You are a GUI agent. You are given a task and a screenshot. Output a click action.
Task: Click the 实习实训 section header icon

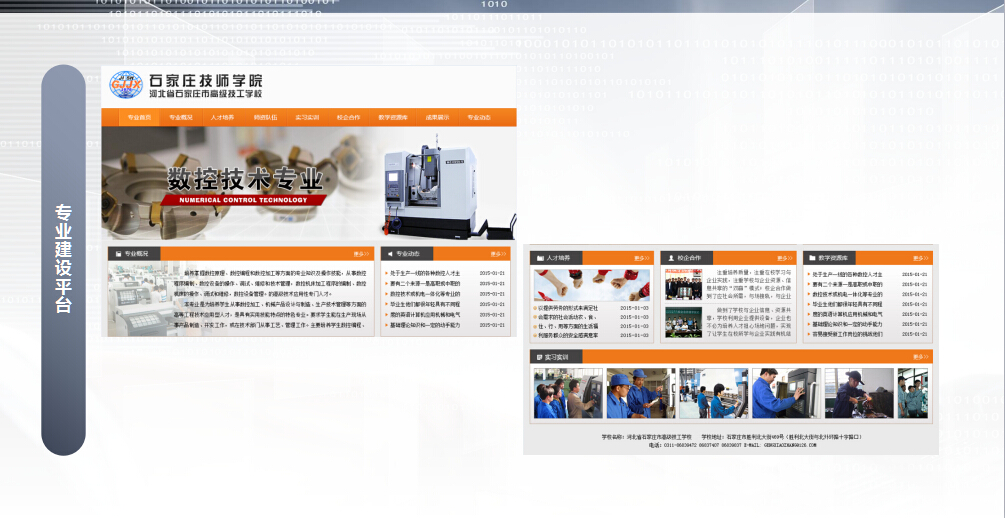(x=538, y=357)
